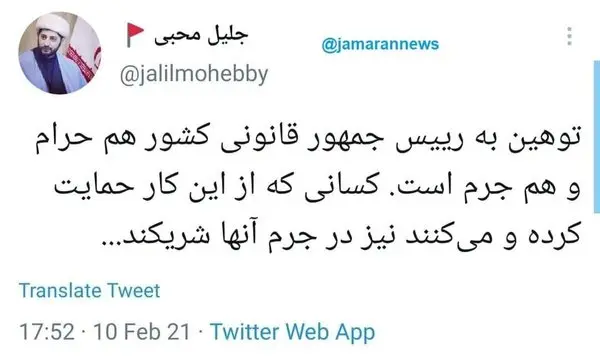600x364 pixels.
Task: Click the 17:52 tweet time
Action: pos(47,332)
